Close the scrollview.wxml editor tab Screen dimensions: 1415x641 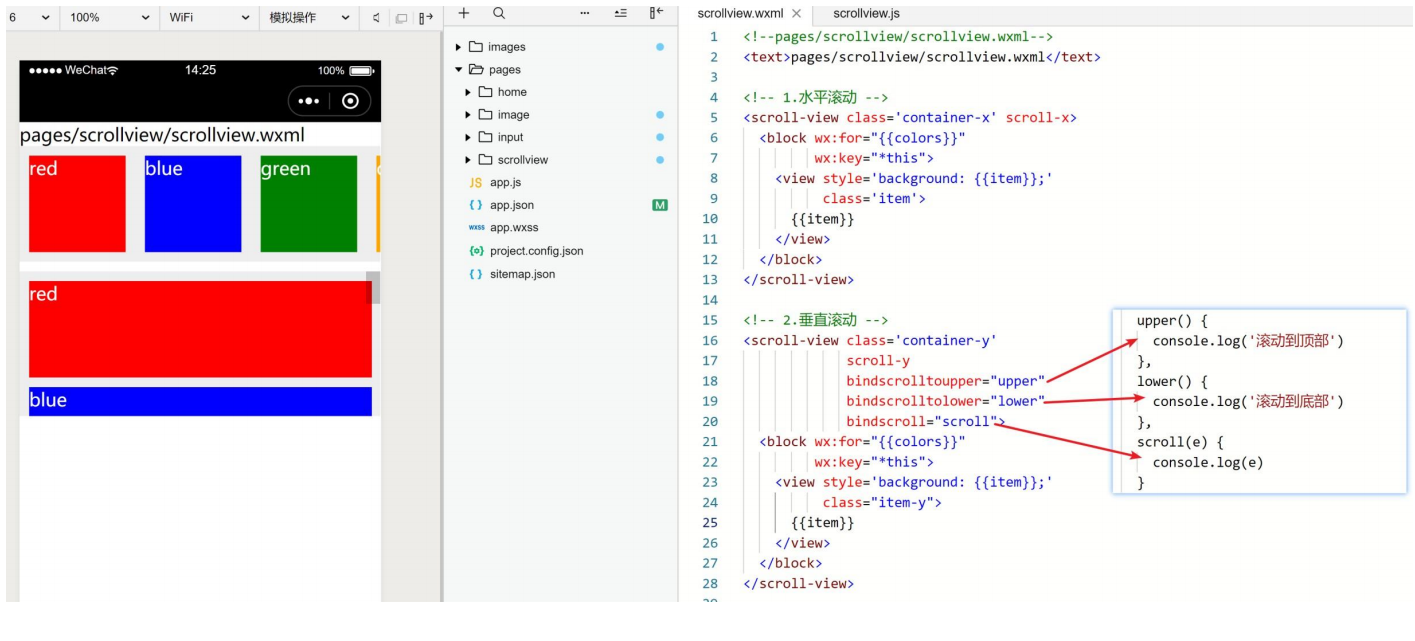coord(796,14)
